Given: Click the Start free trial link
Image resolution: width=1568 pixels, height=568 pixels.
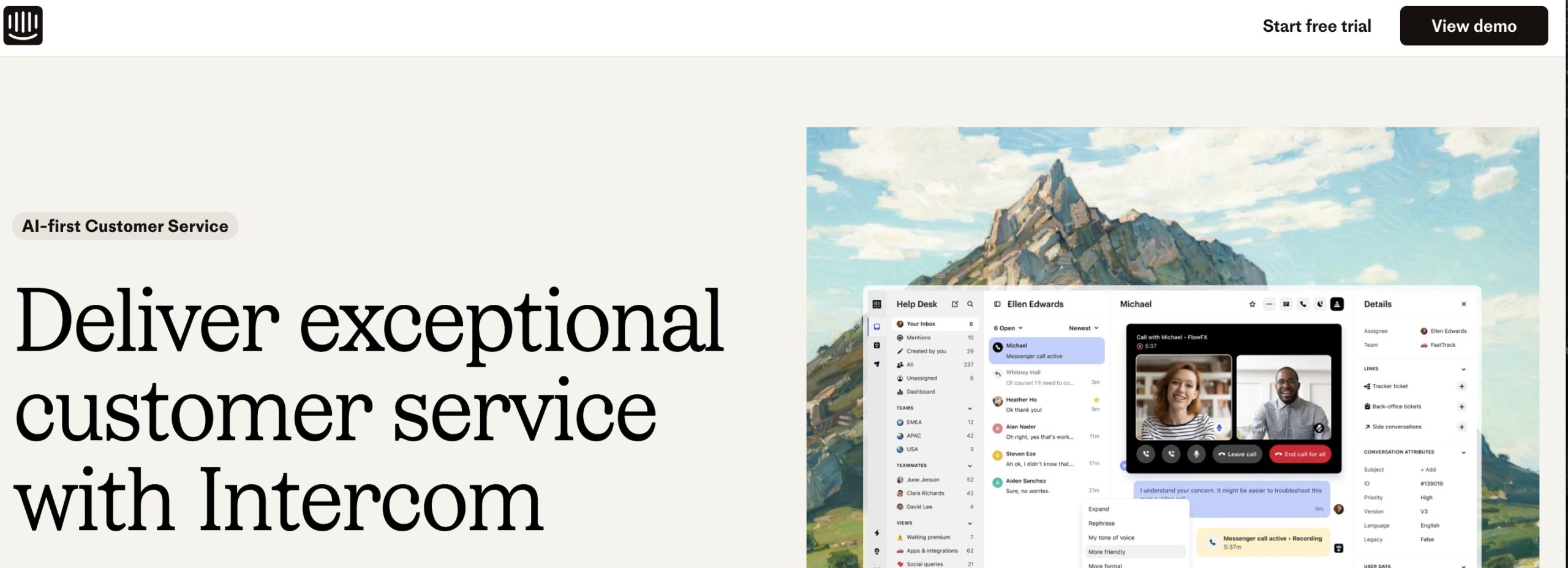Looking at the screenshot, I should coord(1316,26).
